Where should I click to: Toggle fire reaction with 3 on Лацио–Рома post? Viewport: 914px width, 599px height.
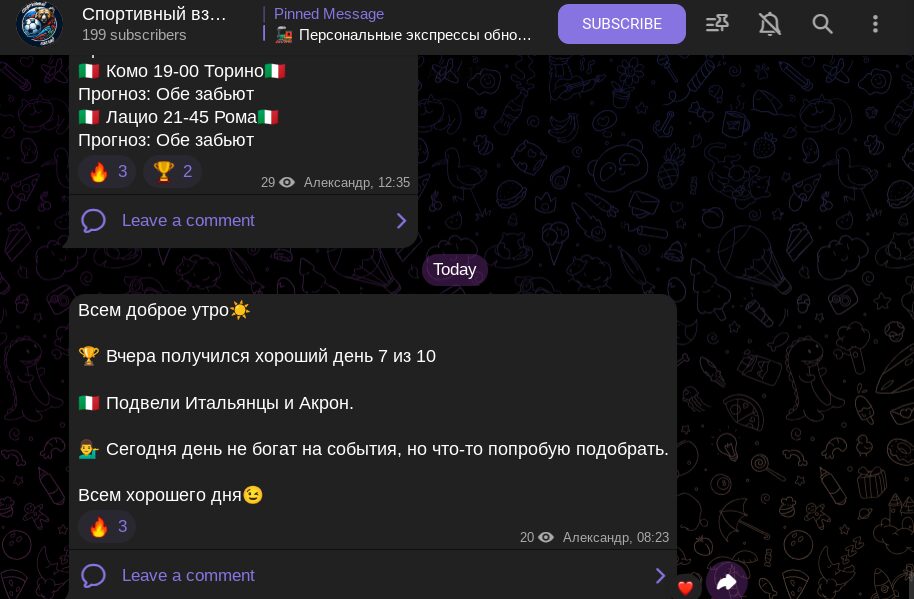coord(107,171)
